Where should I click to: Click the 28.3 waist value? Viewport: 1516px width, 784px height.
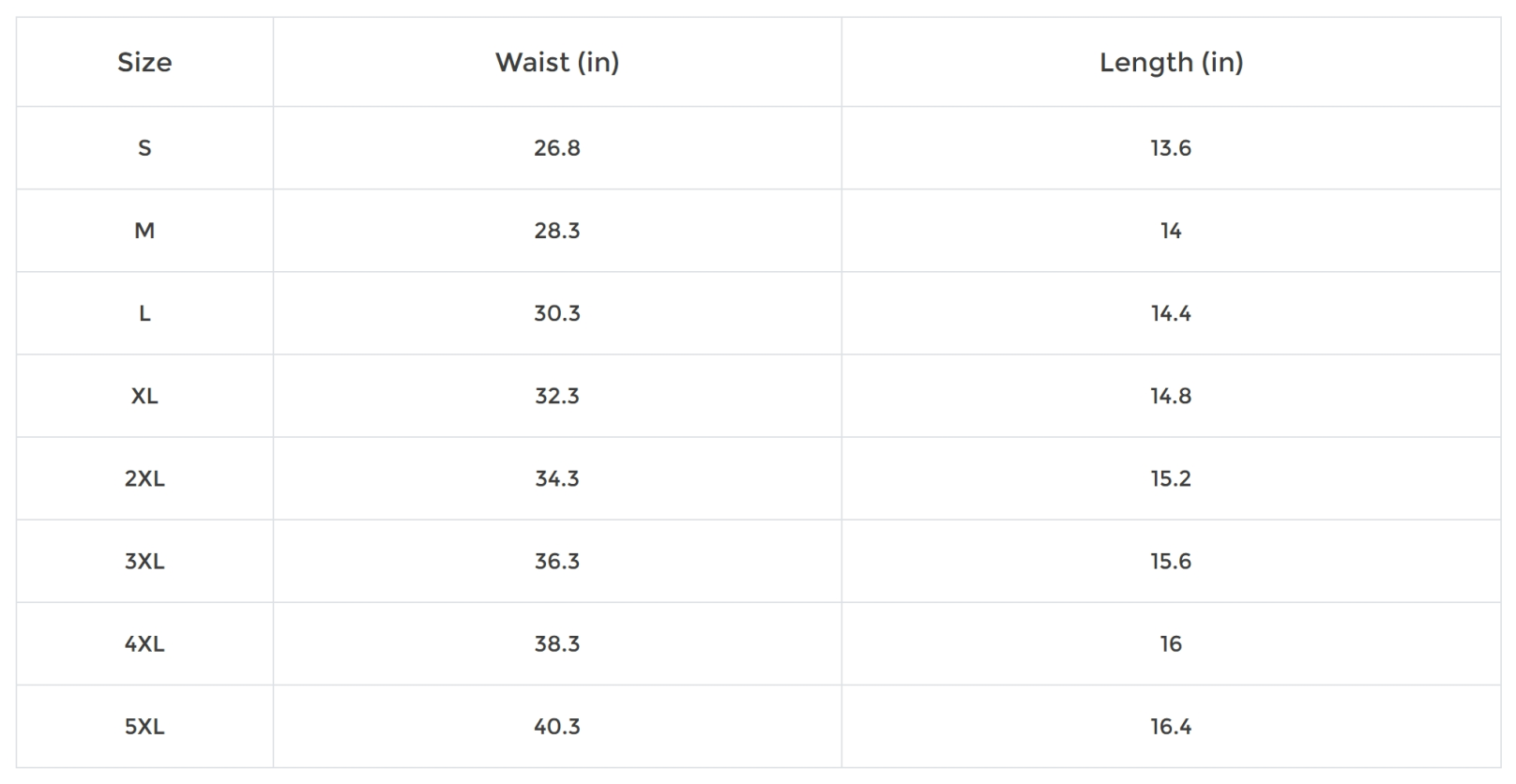coord(557,231)
